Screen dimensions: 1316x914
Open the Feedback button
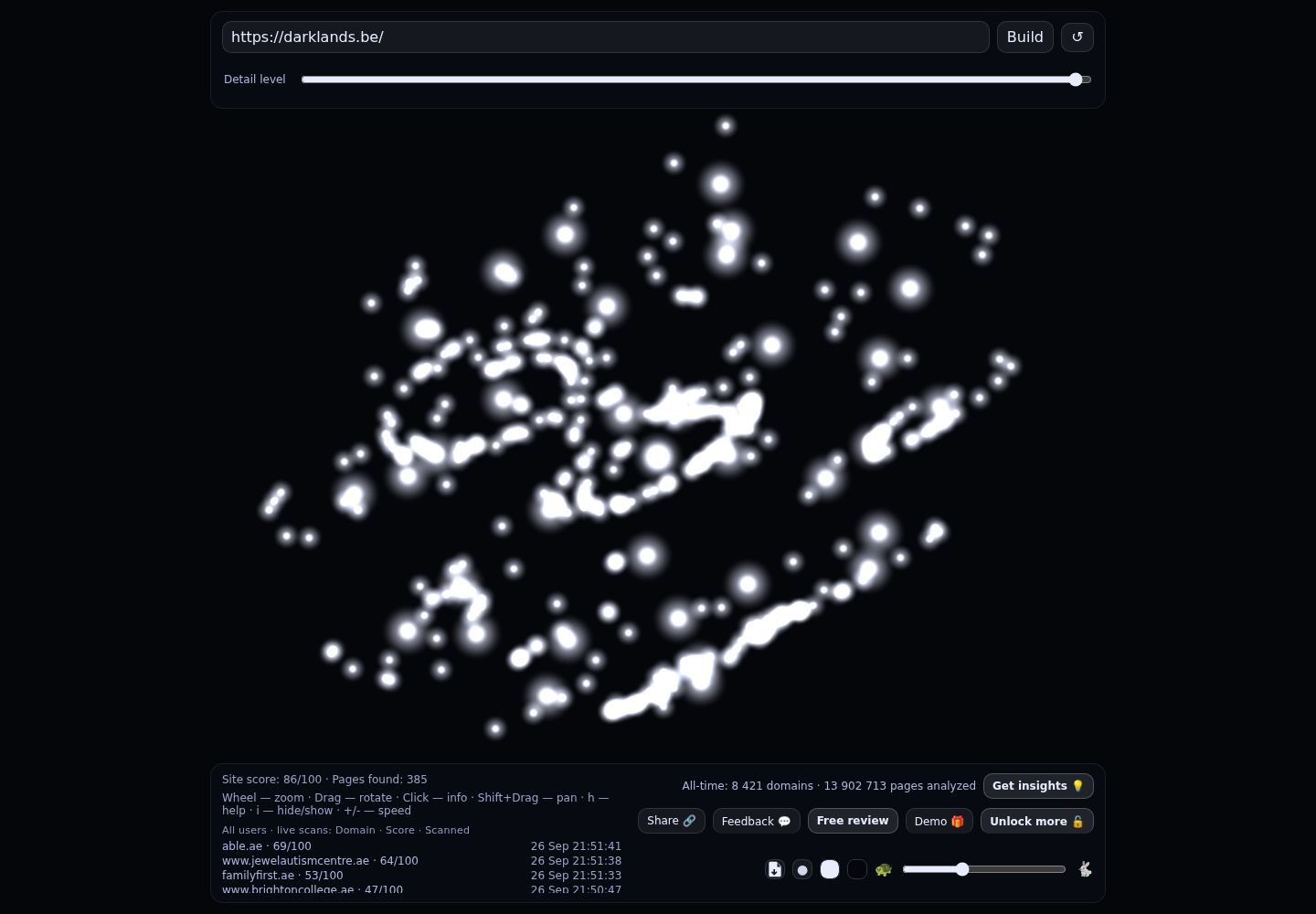click(757, 821)
